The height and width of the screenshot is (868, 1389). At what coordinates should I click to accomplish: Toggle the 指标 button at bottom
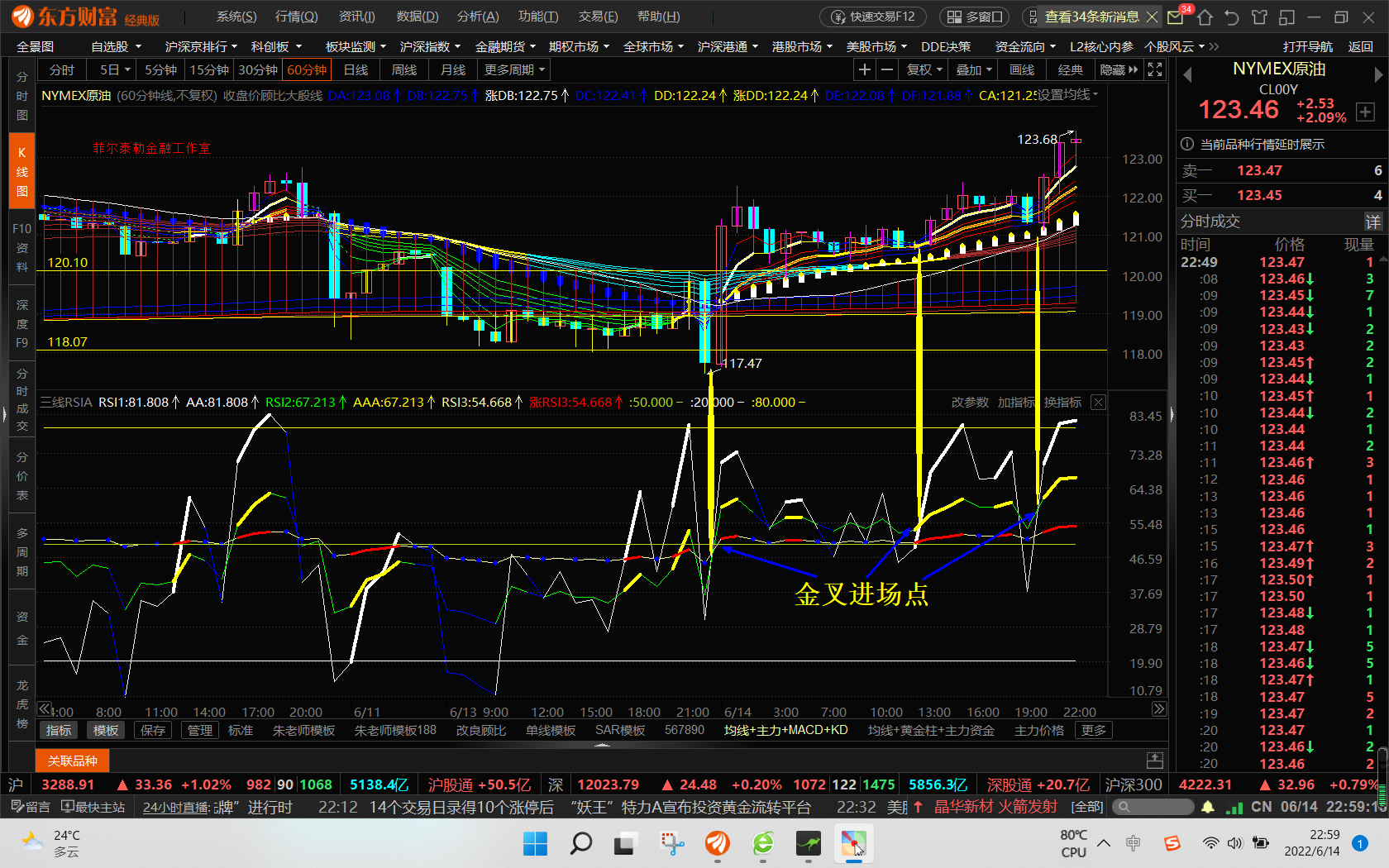coord(59,731)
